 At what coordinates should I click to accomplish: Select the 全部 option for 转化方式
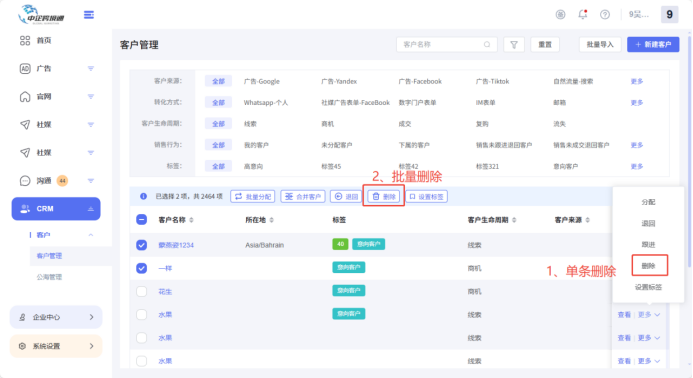[x=218, y=103]
